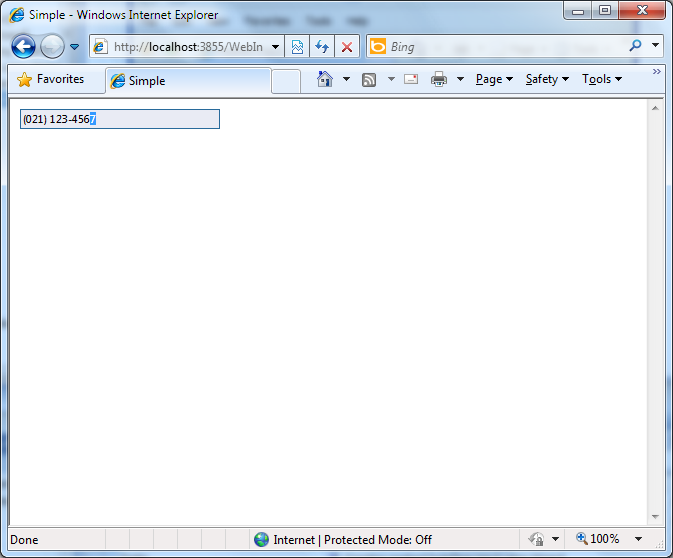
Task: Open the Safety menu
Action: click(x=546, y=80)
